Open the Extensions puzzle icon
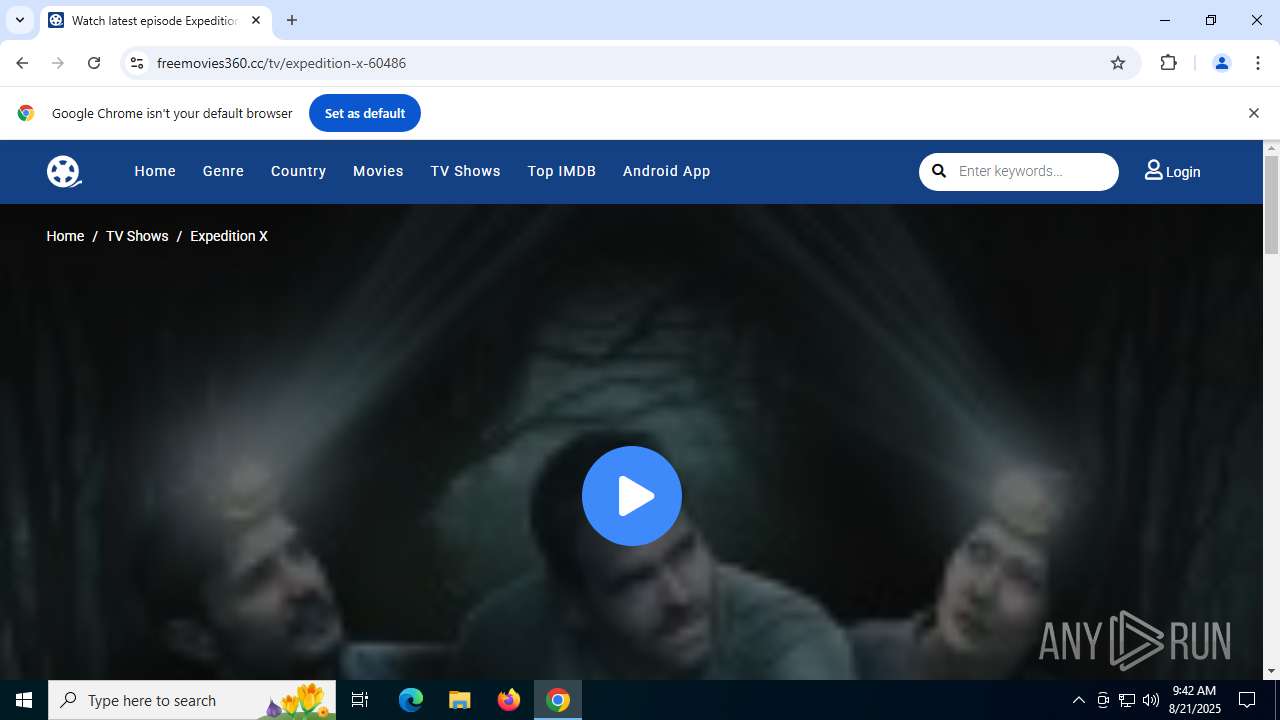 pos(1168,63)
